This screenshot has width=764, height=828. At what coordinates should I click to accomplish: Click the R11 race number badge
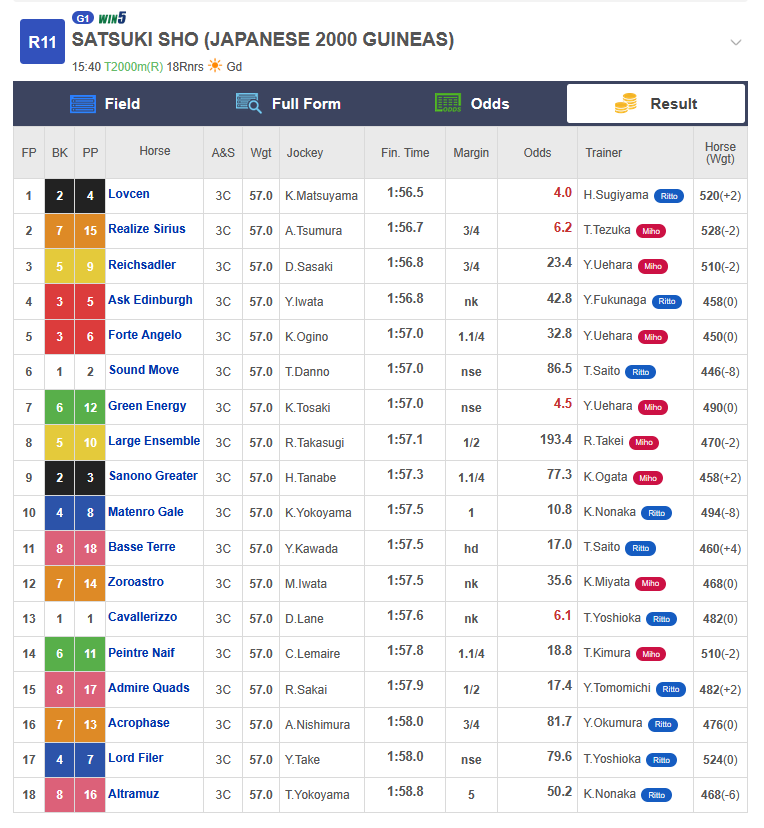coord(42,42)
